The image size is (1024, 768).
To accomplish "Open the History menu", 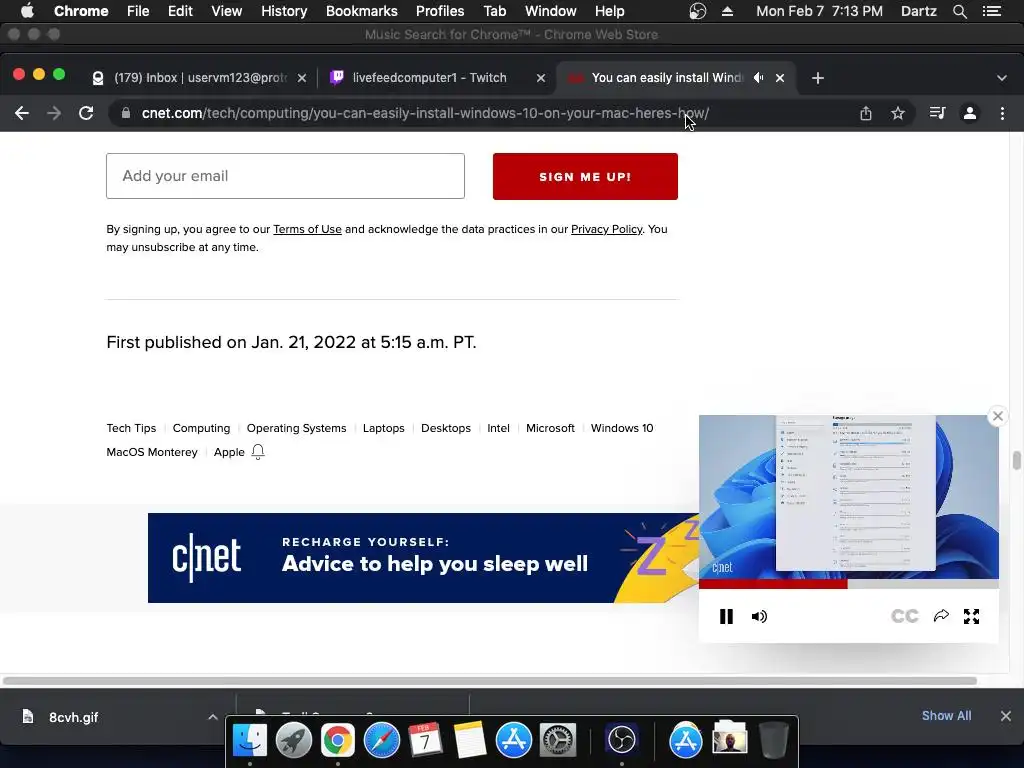I will click(x=284, y=11).
